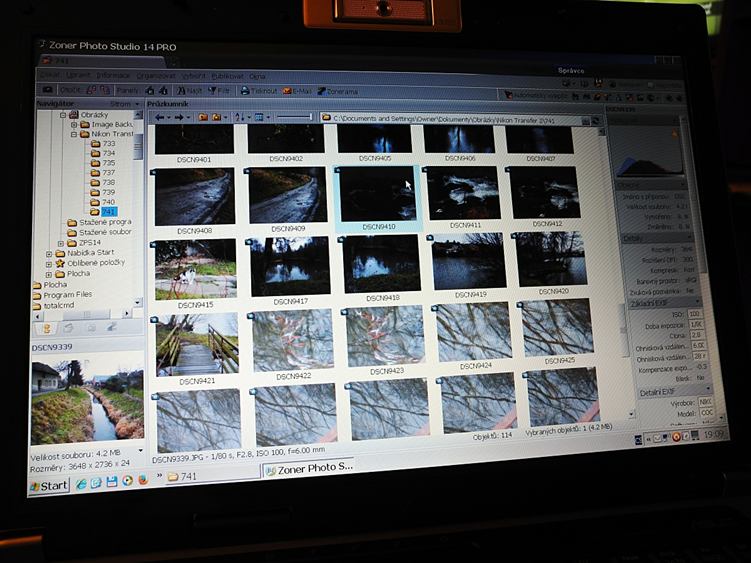The height and width of the screenshot is (563, 751).
Task: Click the third icon in Navigátor tab strip
Action: 91,327
